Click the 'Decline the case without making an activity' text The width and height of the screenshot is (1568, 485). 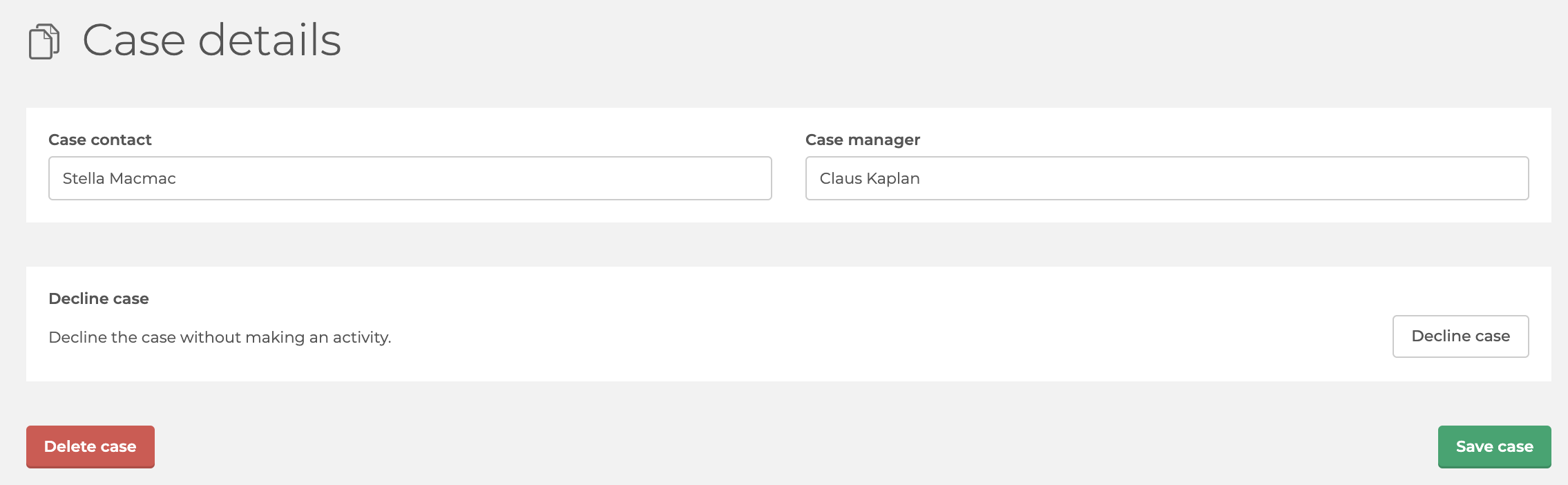[x=220, y=337]
